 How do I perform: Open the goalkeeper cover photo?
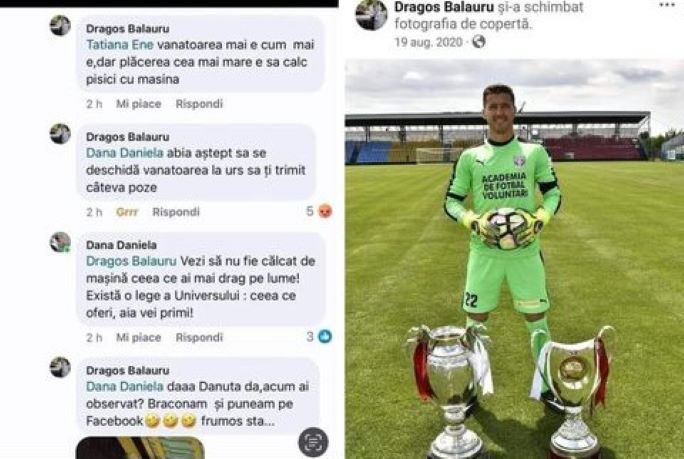click(514, 259)
